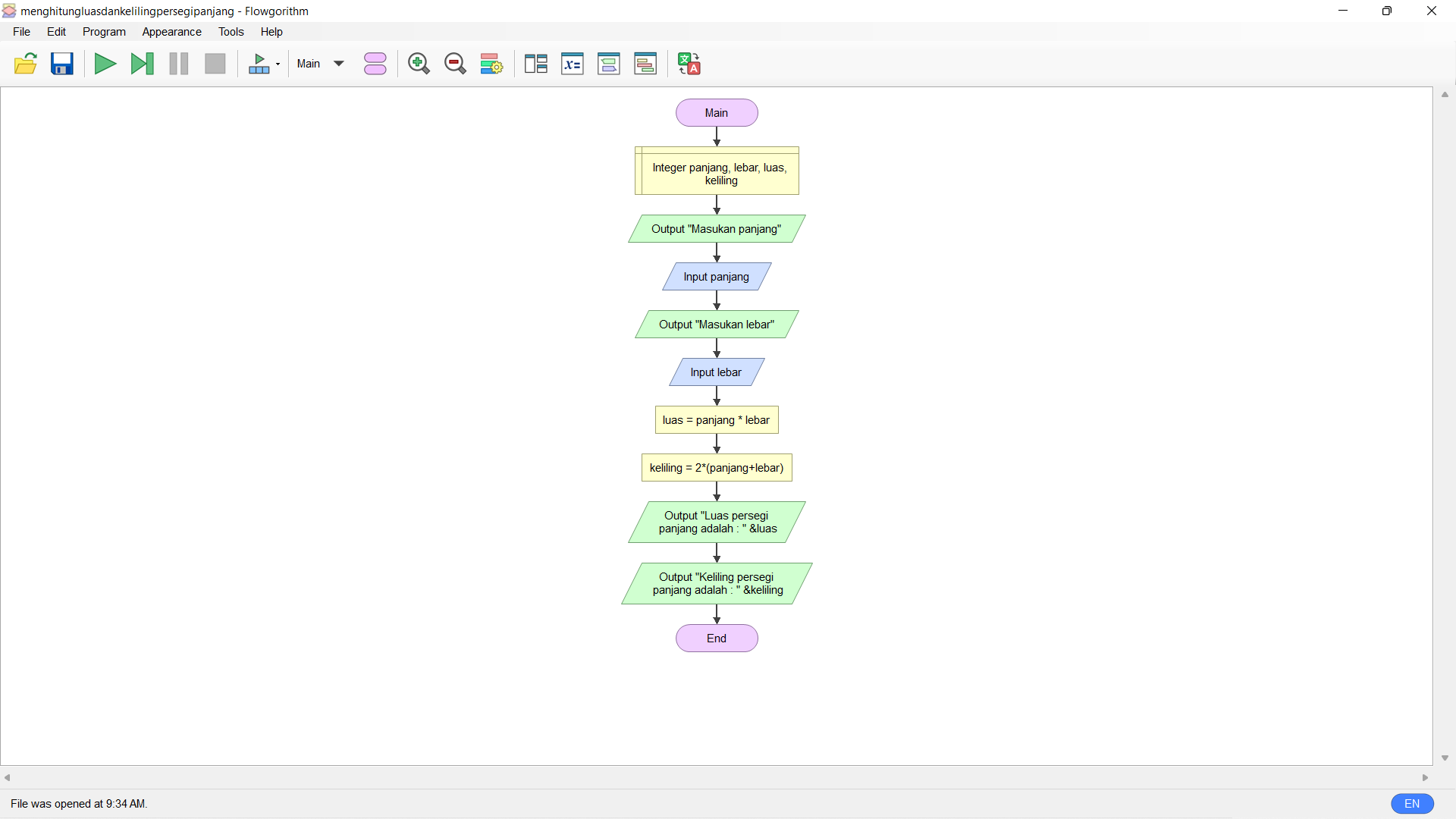Toggle the Console window

click(x=609, y=64)
